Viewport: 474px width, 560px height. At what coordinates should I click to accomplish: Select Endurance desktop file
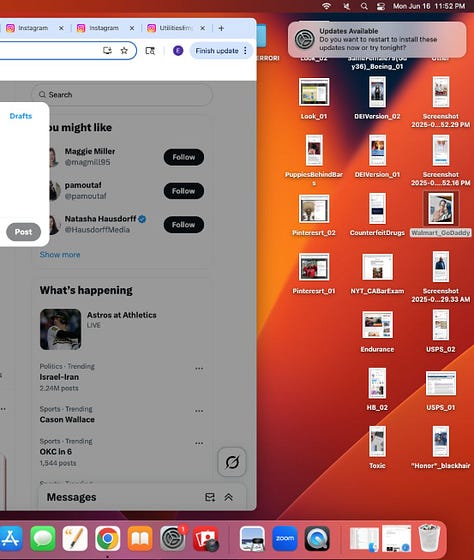coord(377,331)
